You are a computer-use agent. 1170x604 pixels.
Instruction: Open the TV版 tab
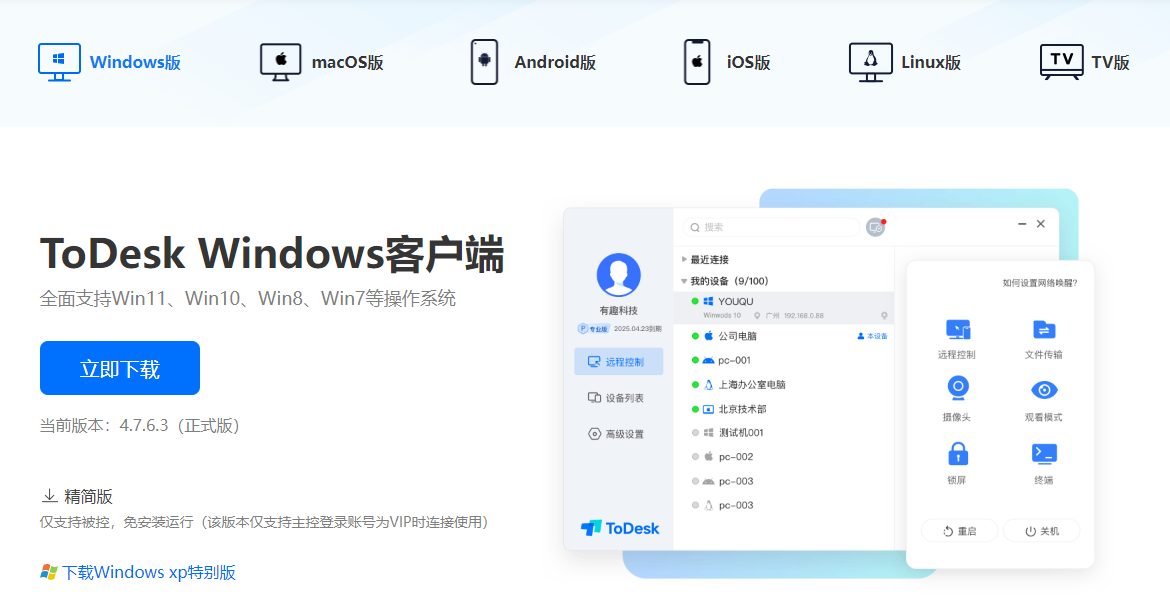point(1084,62)
